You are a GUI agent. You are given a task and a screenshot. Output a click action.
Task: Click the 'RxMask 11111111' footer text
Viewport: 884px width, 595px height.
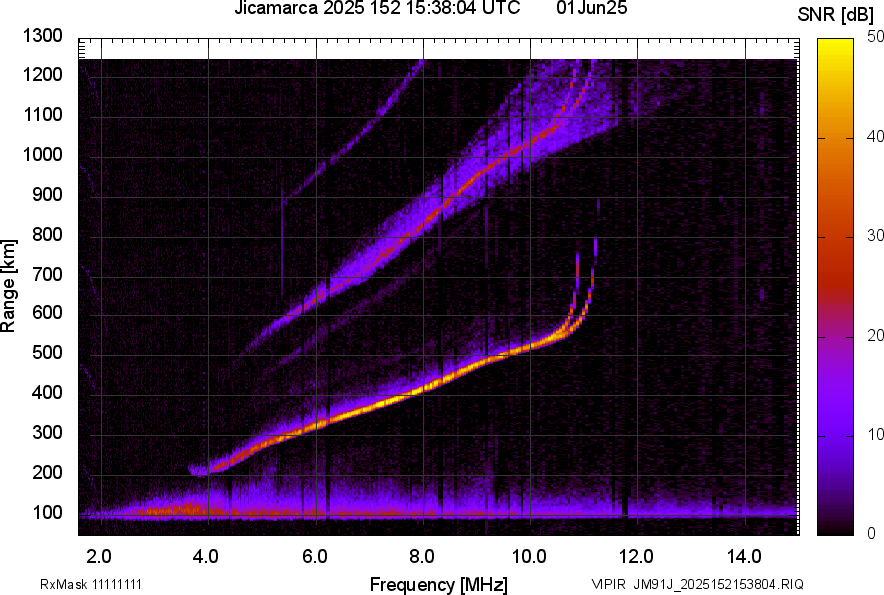pos(91,584)
